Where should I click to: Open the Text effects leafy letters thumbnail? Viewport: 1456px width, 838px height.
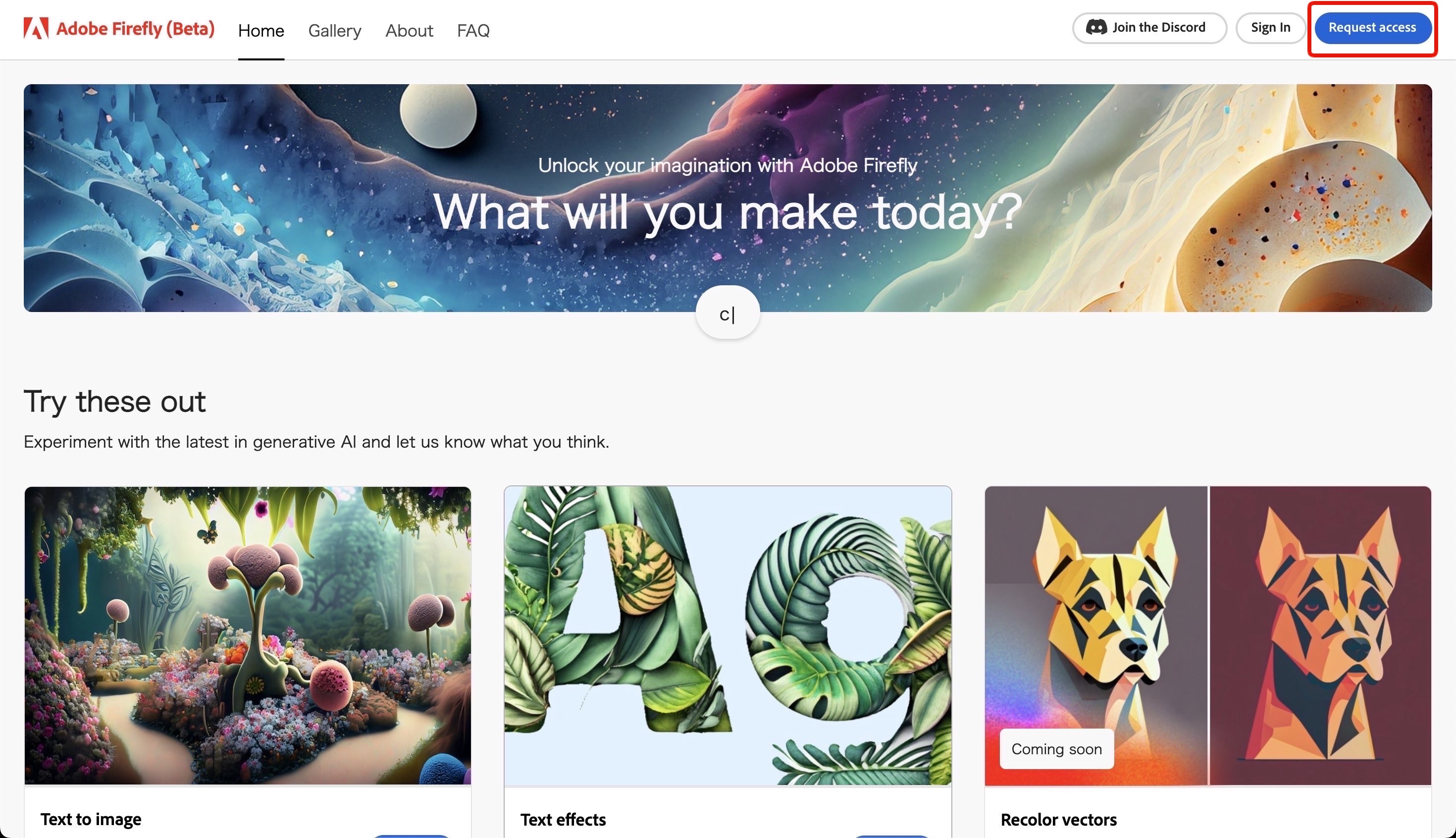pyautogui.click(x=728, y=635)
